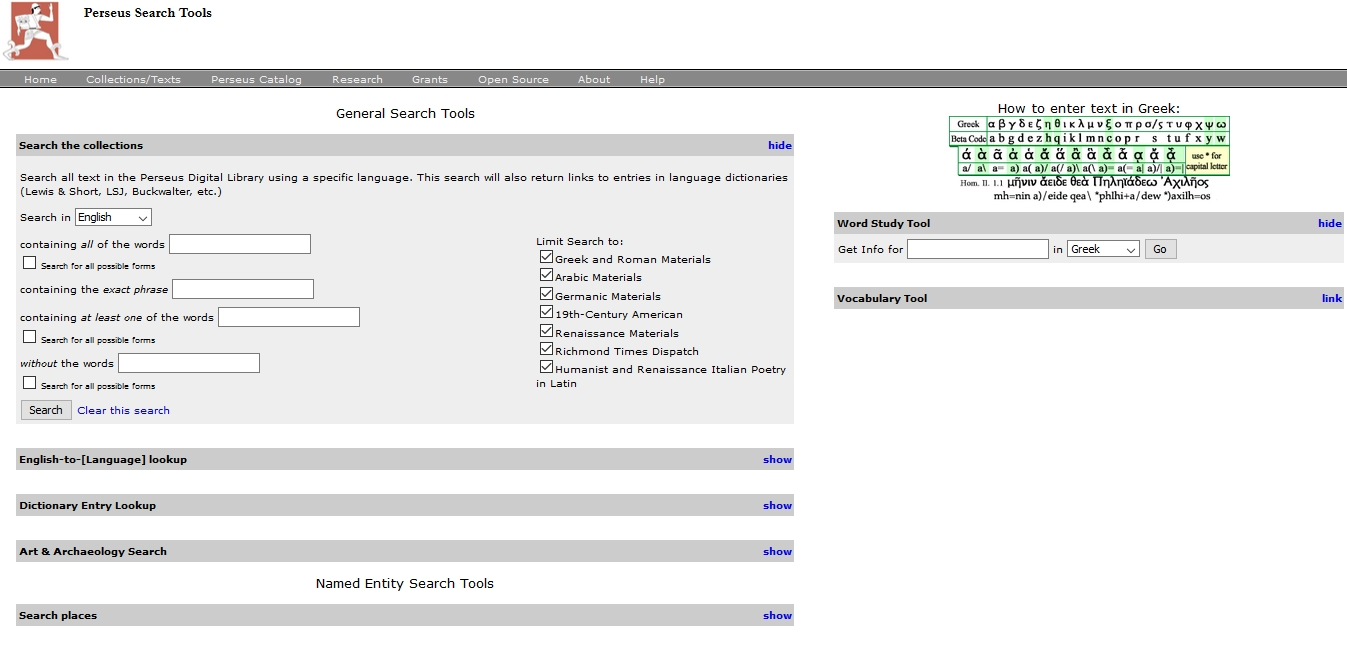Open the Help page
Viewport: 1347px width, 650px height.
tap(652, 80)
